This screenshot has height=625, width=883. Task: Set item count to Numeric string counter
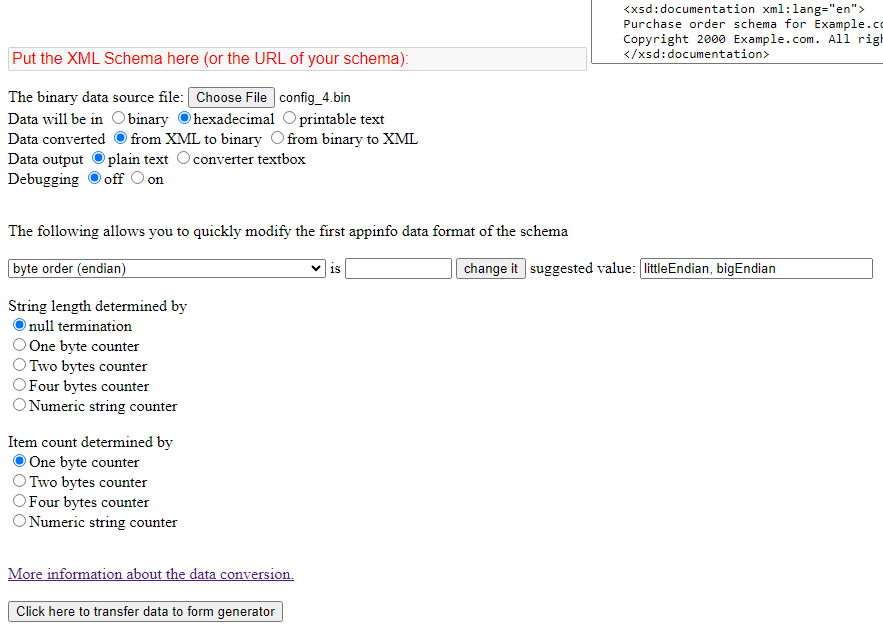click(20, 521)
